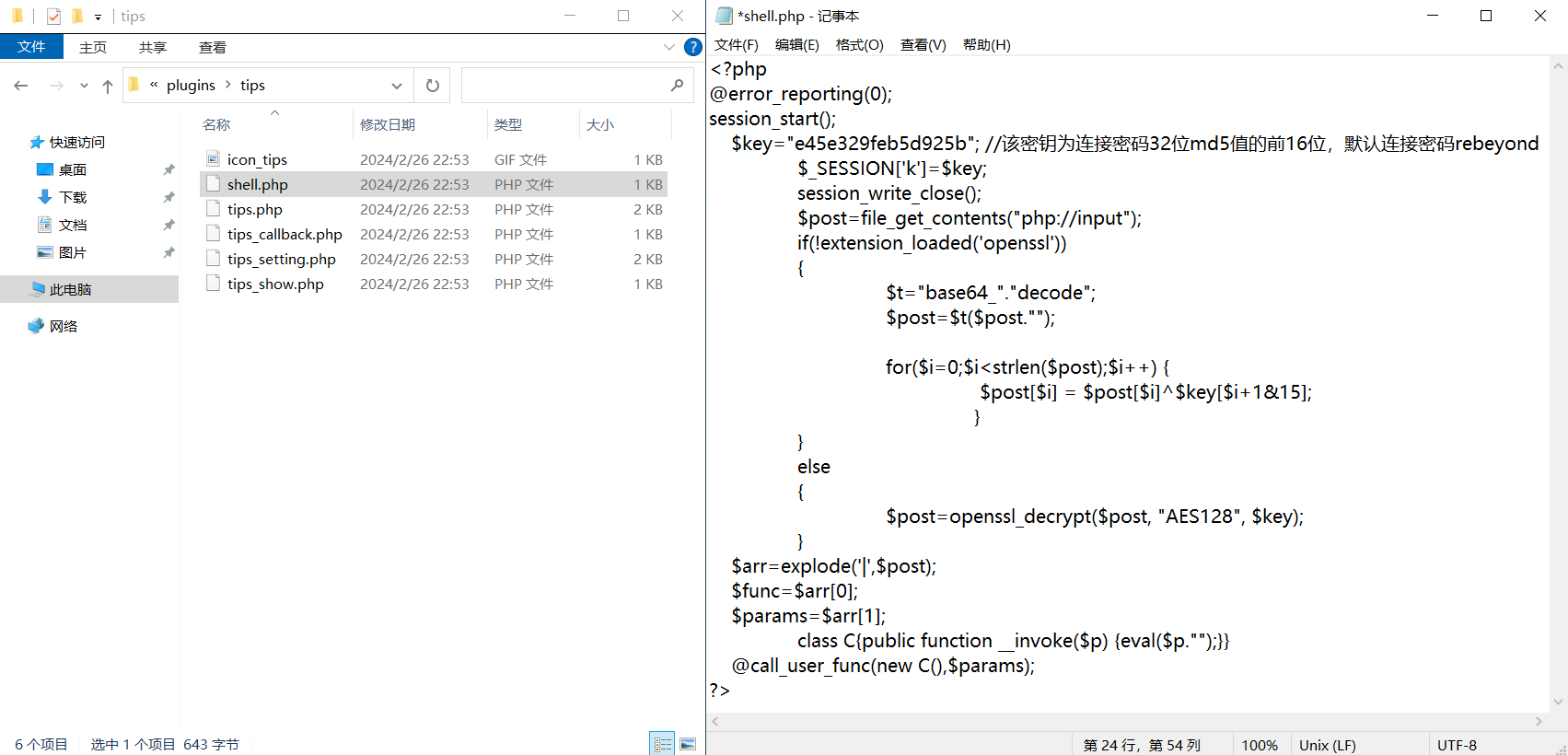Select the tips_setting.php file
The width and height of the screenshot is (1568, 755).
433,259
